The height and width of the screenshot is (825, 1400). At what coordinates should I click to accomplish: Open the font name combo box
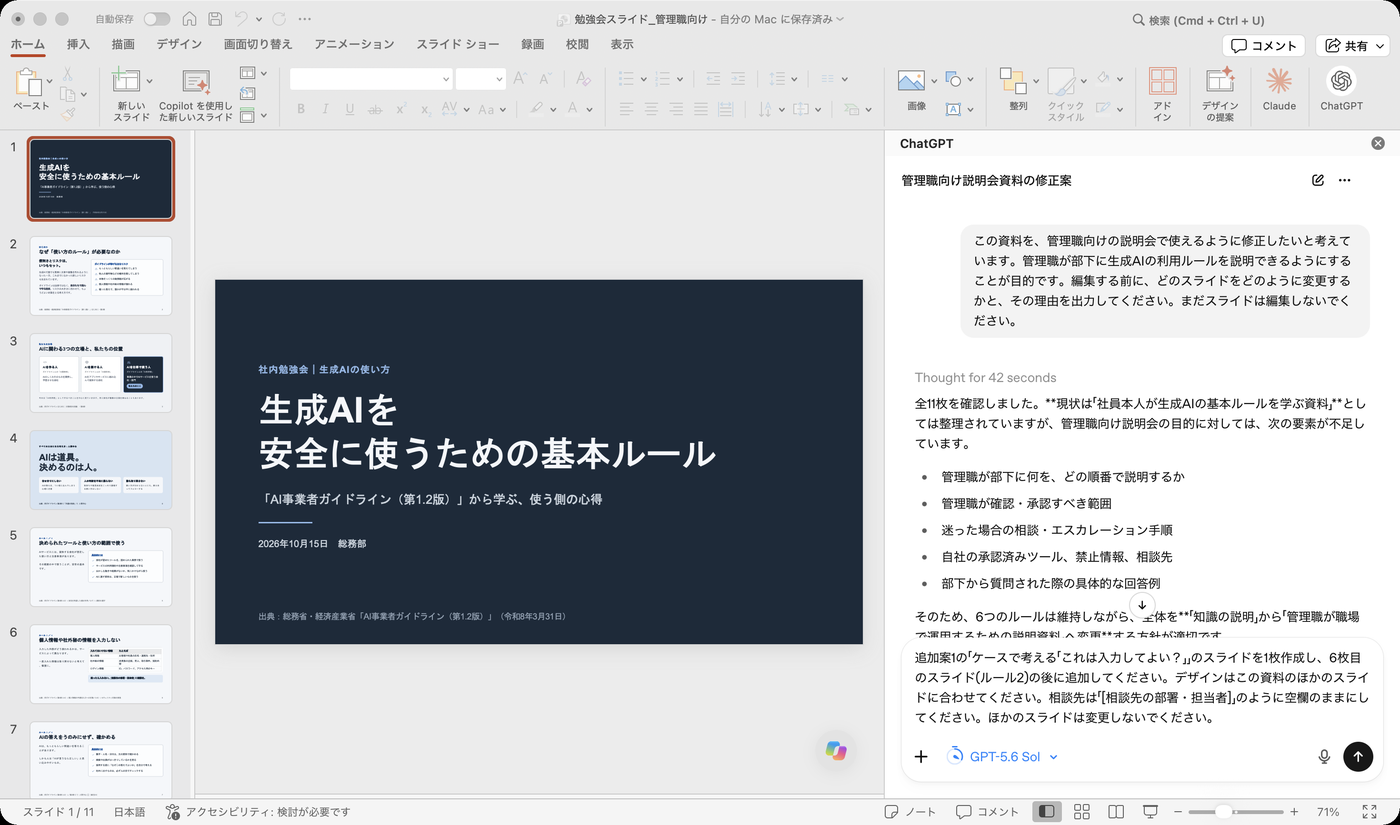tap(371, 79)
